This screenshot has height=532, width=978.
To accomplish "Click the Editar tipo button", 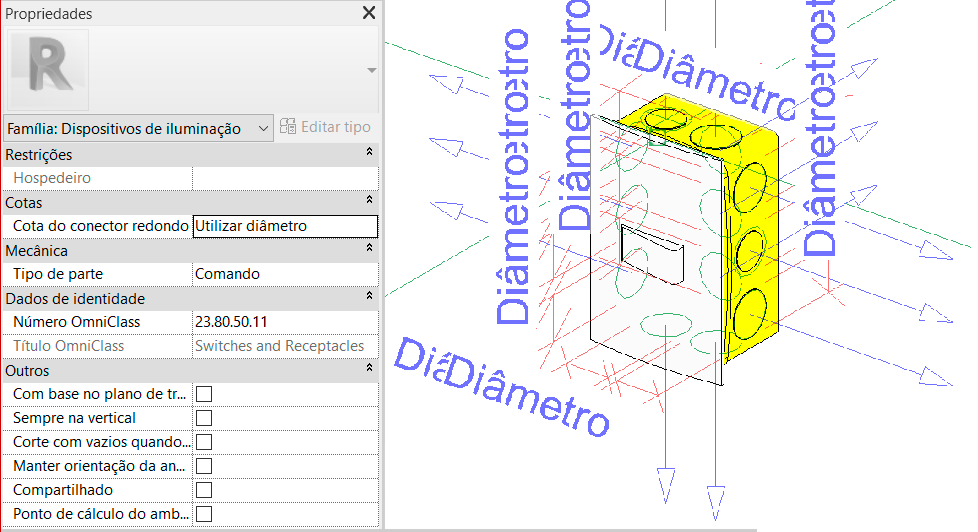I will click(x=325, y=127).
